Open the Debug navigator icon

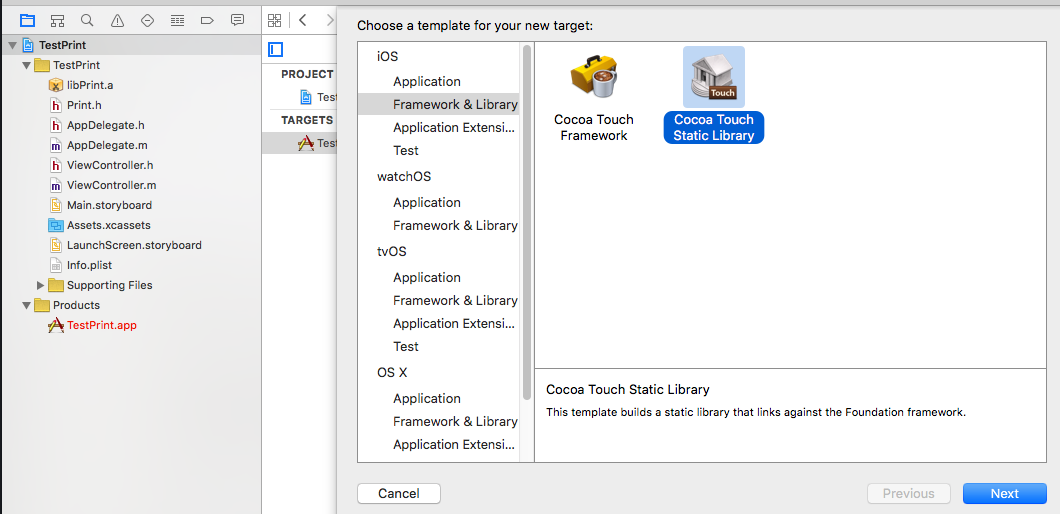point(177,20)
